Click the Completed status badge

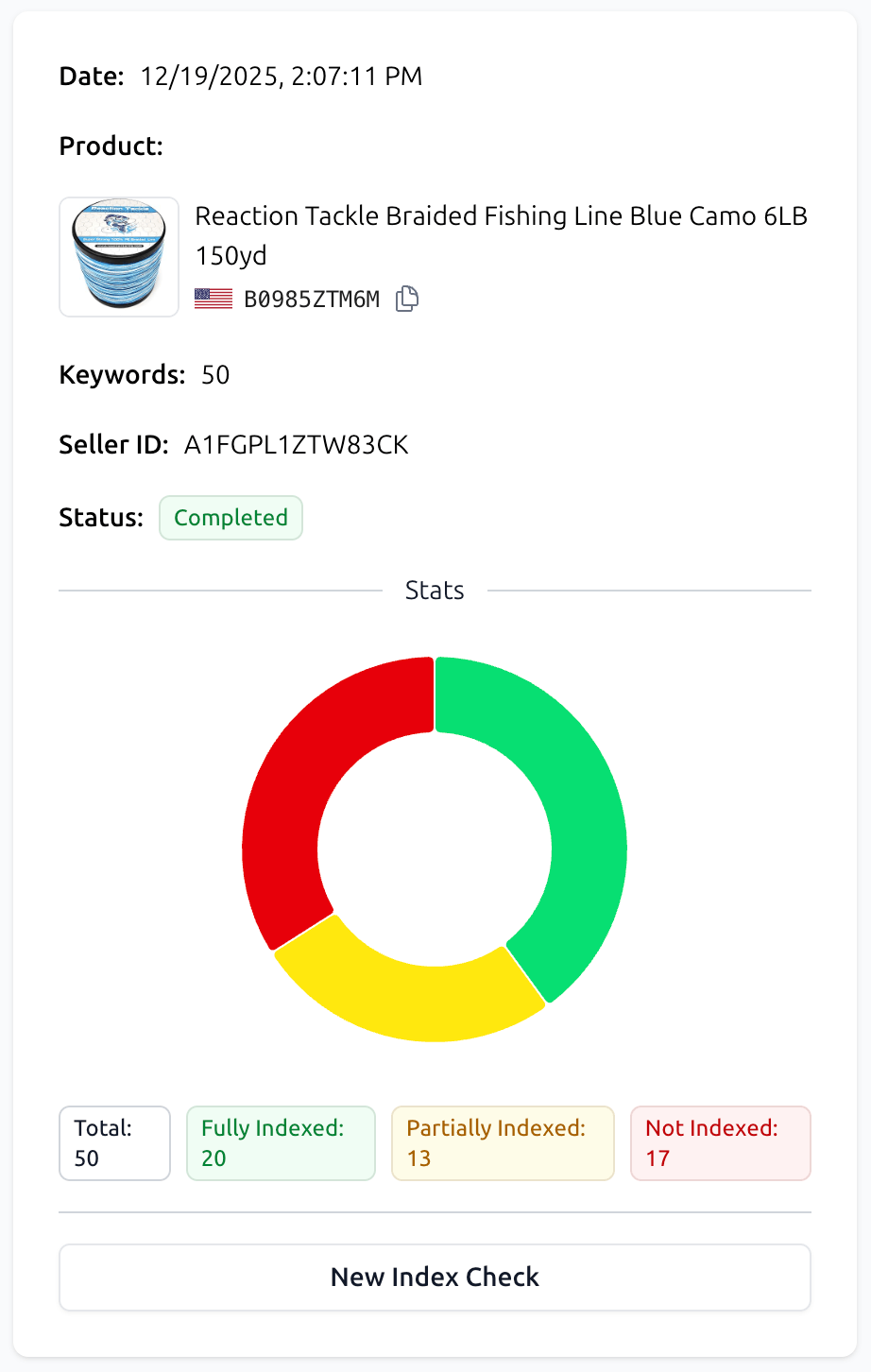pyautogui.click(x=231, y=517)
